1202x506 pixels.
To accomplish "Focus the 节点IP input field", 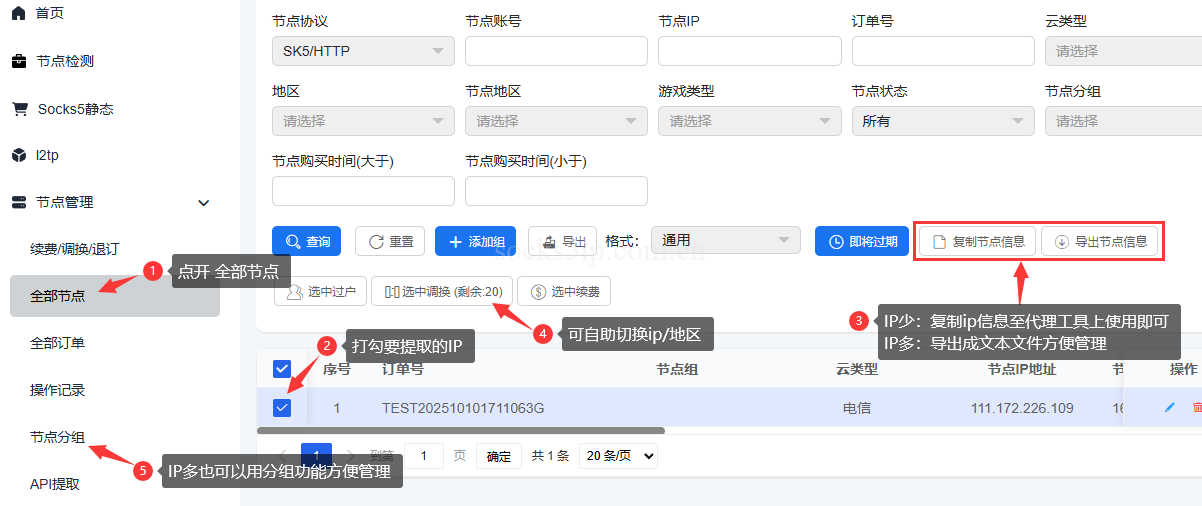I will click(x=749, y=51).
